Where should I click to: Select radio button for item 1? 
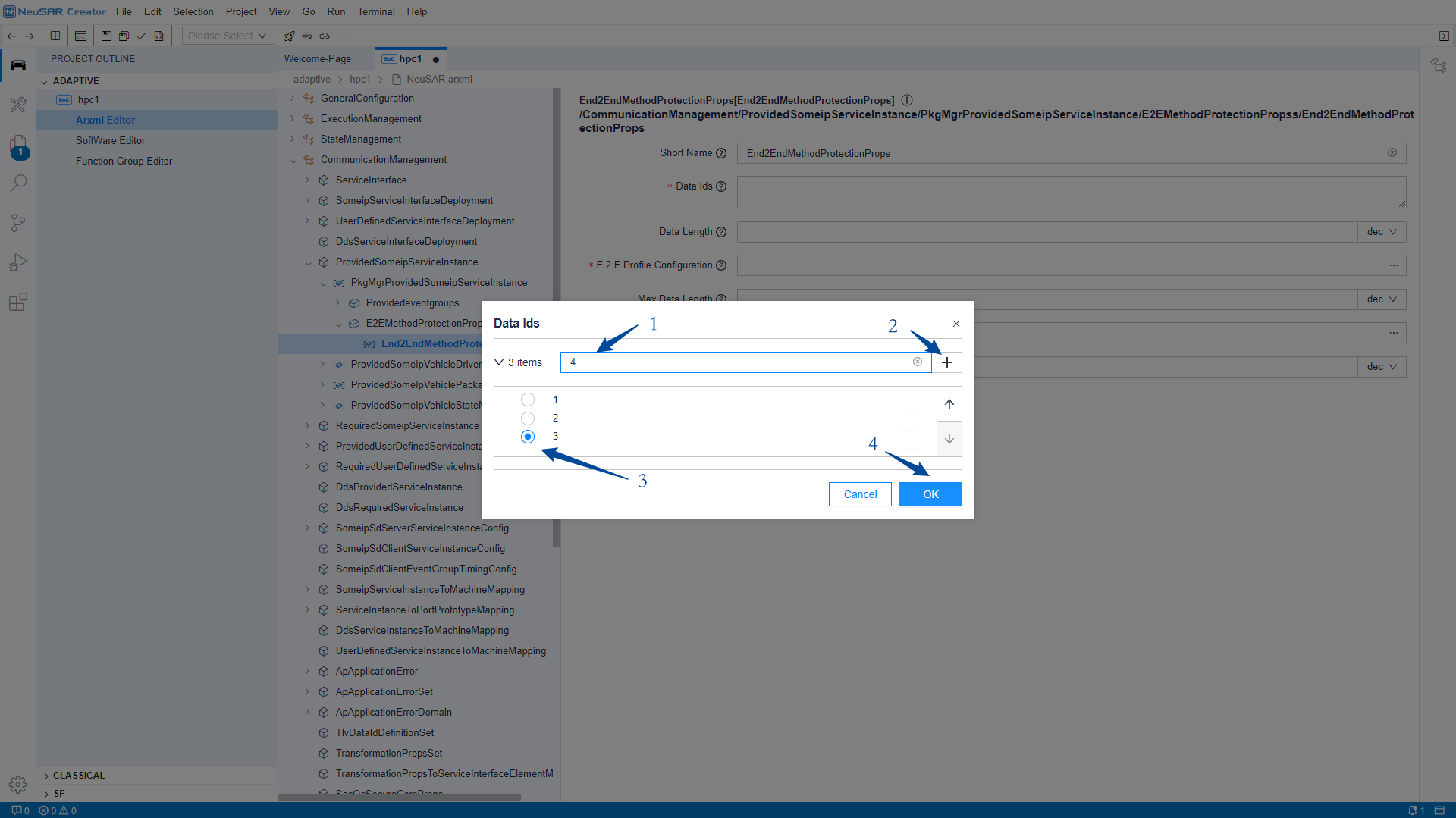coord(528,400)
